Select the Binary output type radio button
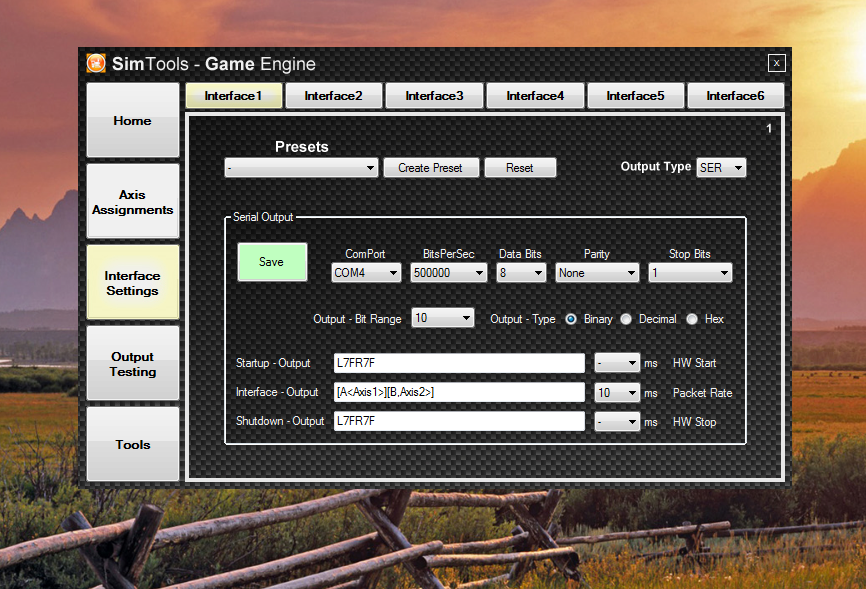The image size is (866, 589). pyautogui.click(x=571, y=319)
